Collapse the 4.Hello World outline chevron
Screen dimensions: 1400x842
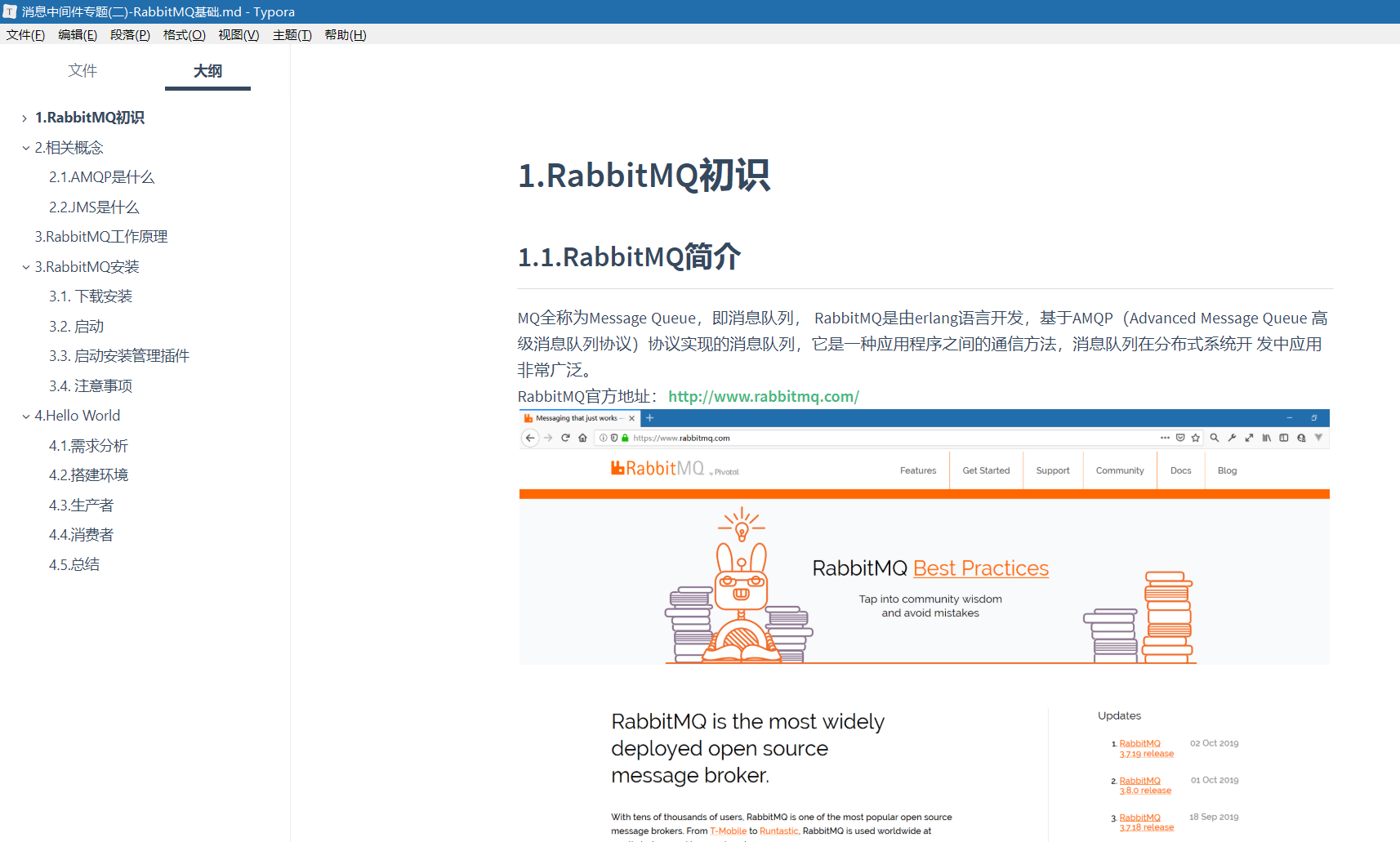[x=25, y=416]
